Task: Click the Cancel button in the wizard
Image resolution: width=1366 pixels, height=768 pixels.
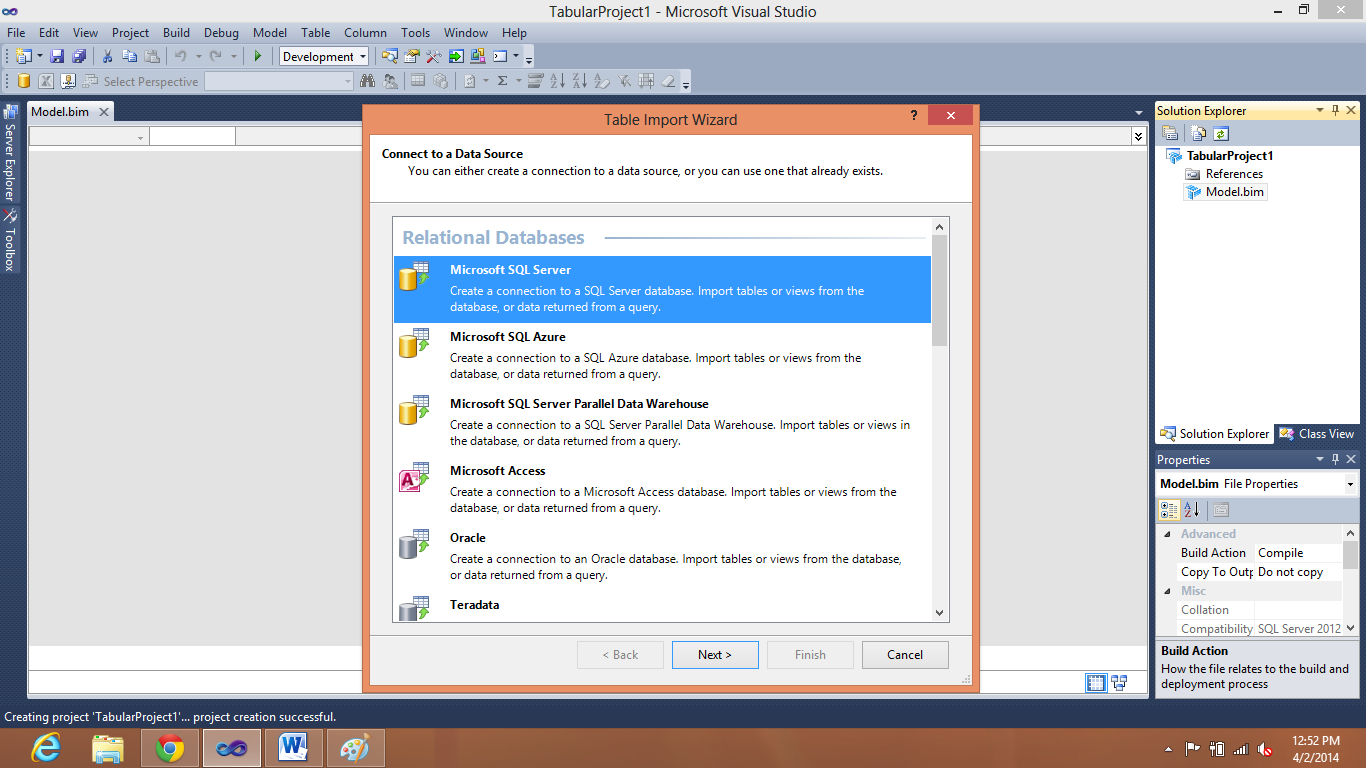Action: [x=905, y=655]
